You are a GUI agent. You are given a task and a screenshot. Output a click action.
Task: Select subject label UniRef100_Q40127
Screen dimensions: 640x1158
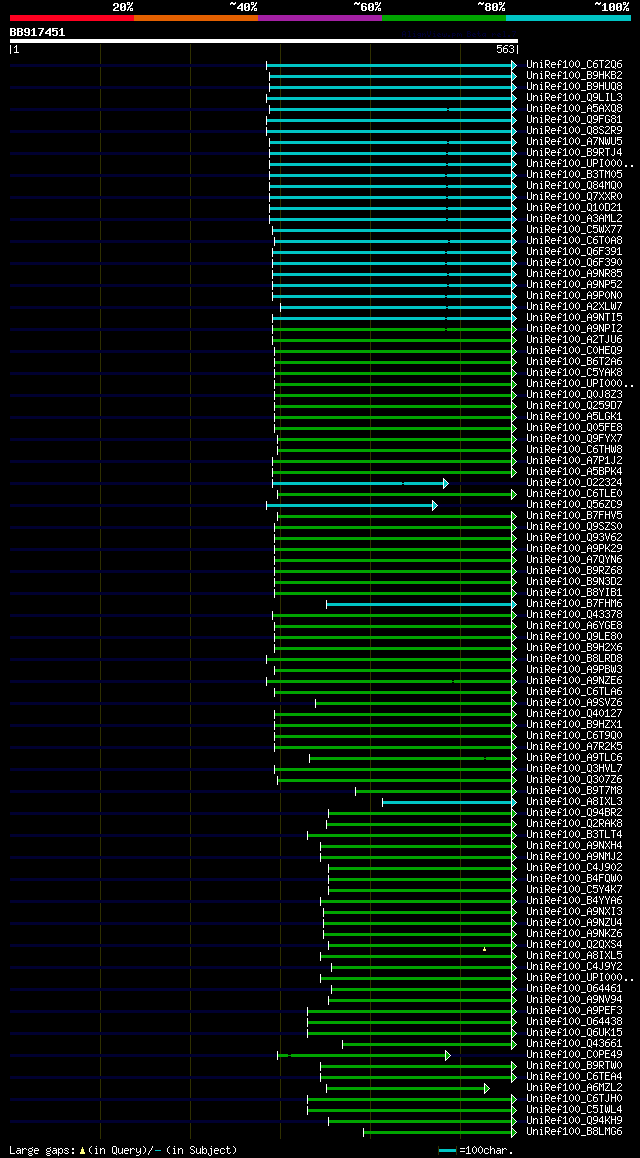pos(574,714)
